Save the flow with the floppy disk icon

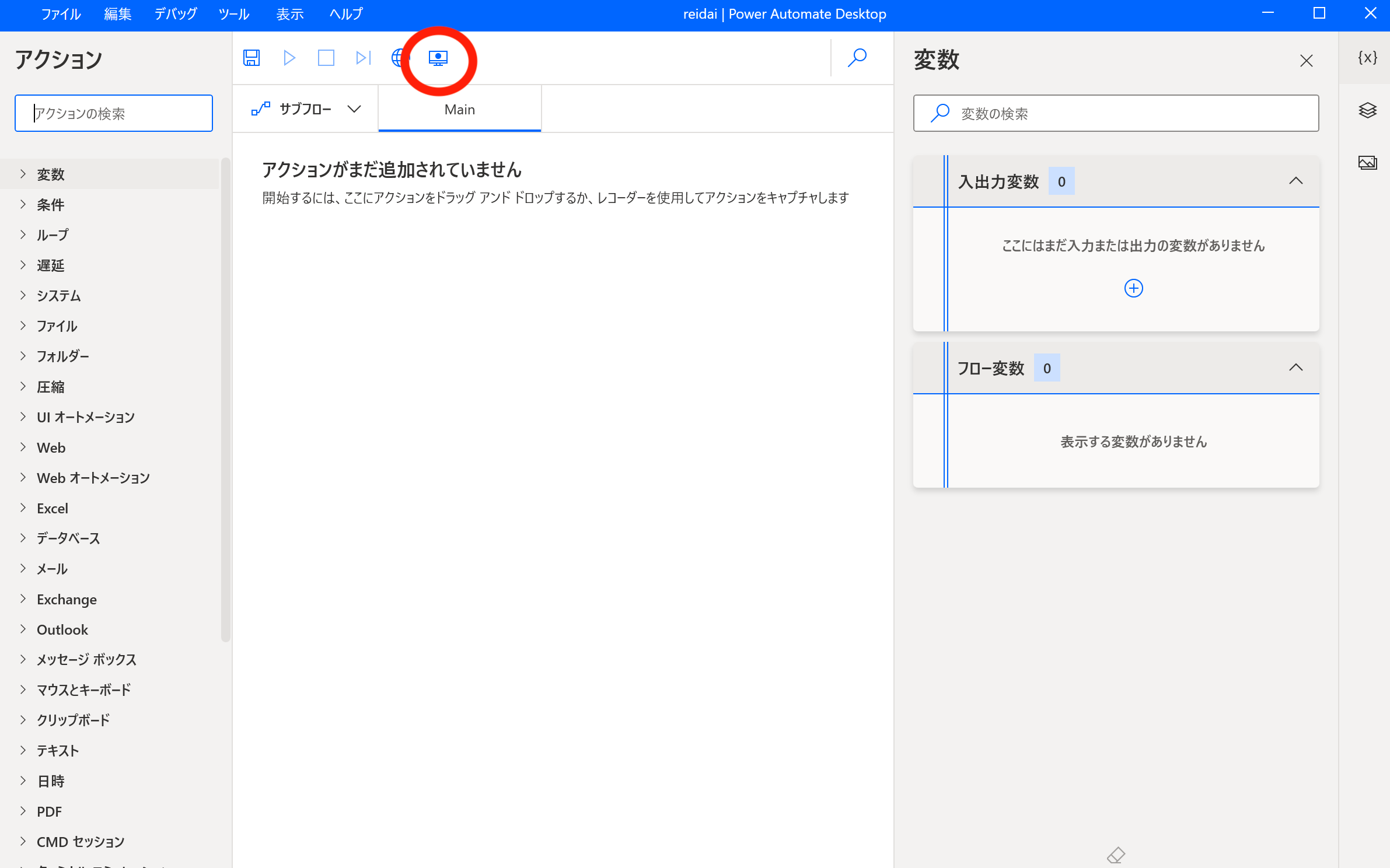pyautogui.click(x=252, y=58)
